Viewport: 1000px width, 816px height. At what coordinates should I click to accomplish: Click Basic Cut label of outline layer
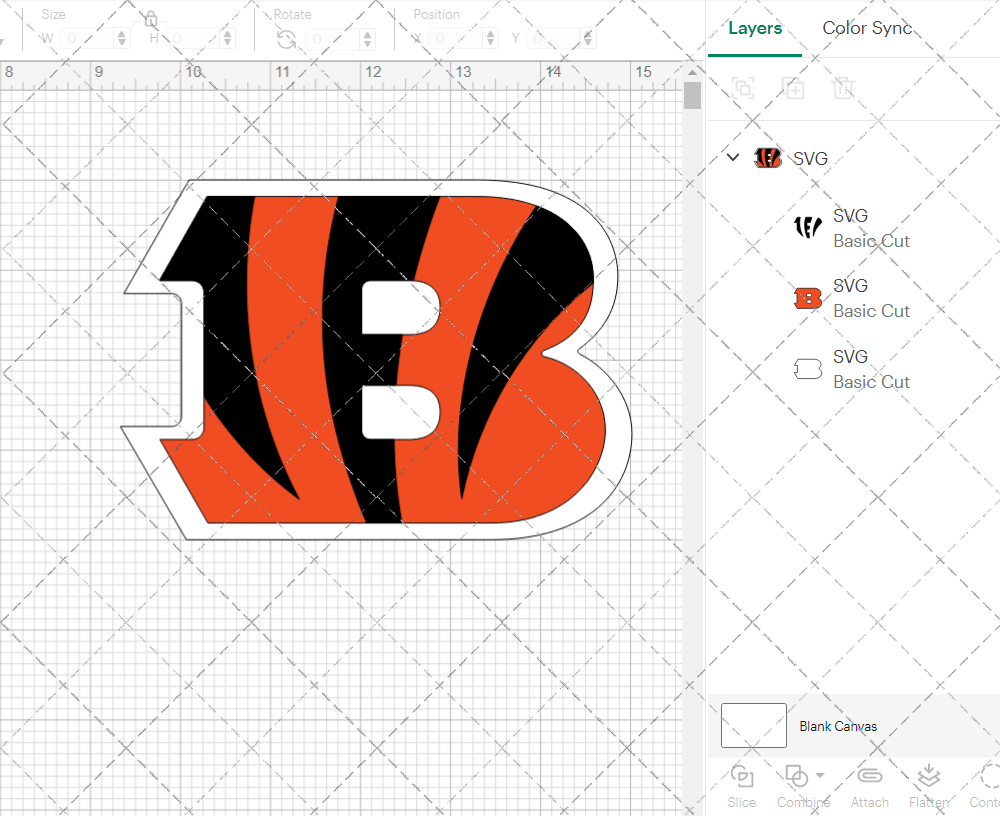coord(871,382)
